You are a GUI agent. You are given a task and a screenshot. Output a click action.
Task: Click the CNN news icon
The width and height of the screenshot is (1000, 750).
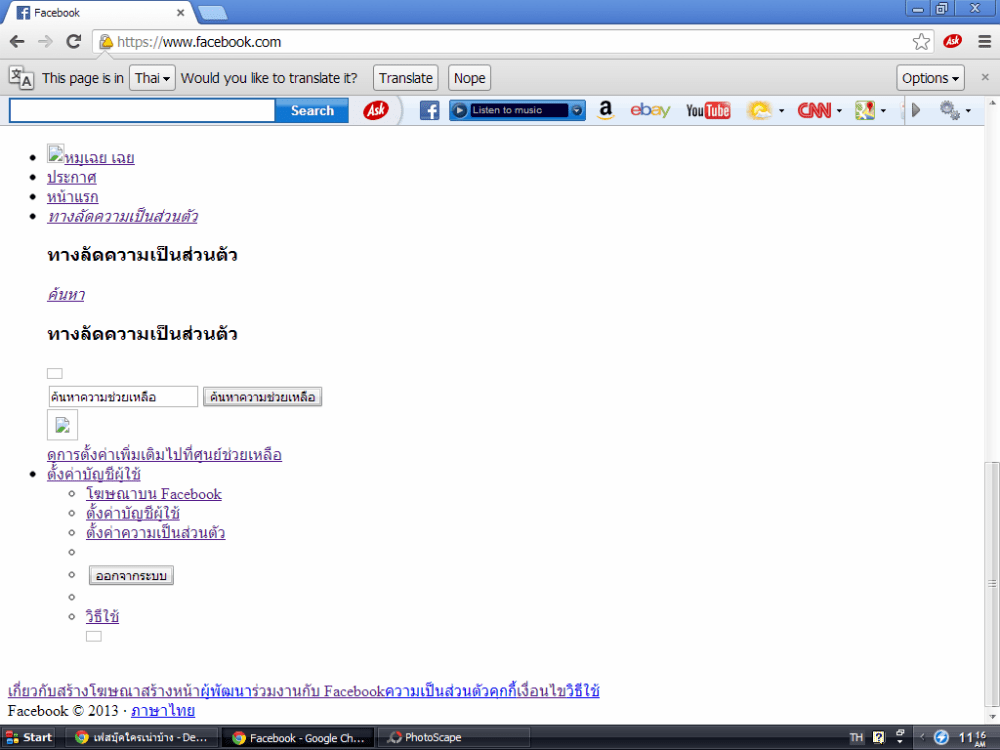click(x=814, y=110)
